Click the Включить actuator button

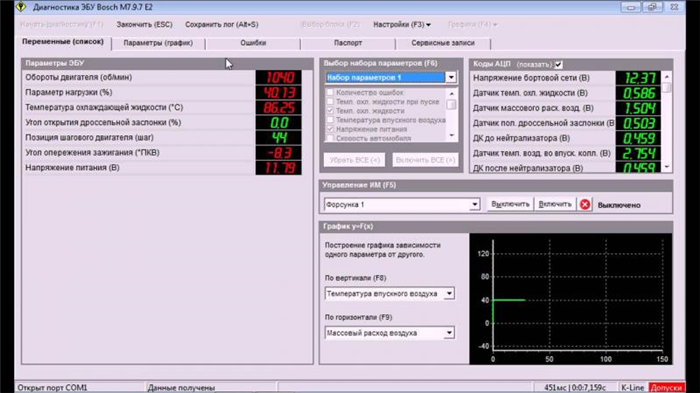[x=555, y=205]
